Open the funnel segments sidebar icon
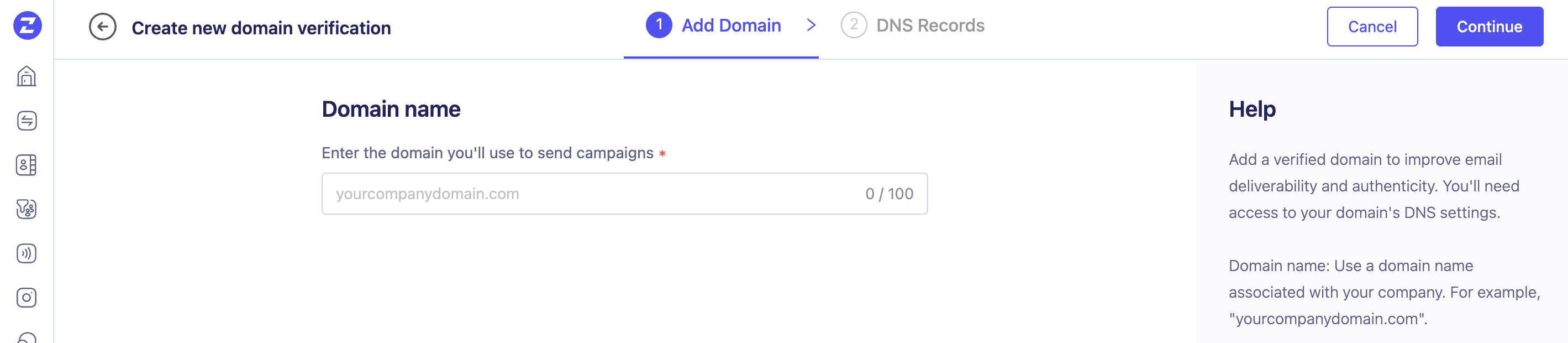Screen dimensions: 1568x343 click(x=27, y=209)
